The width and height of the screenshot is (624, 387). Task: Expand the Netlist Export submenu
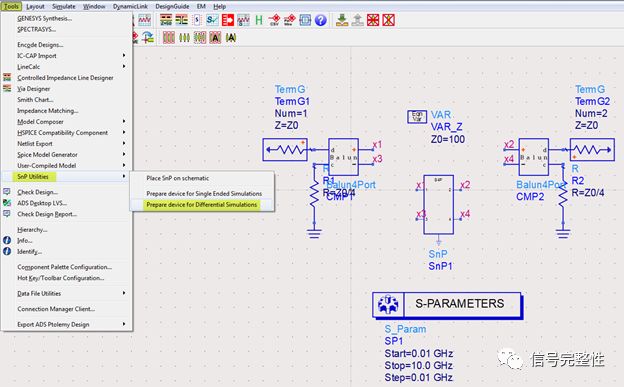(x=67, y=143)
